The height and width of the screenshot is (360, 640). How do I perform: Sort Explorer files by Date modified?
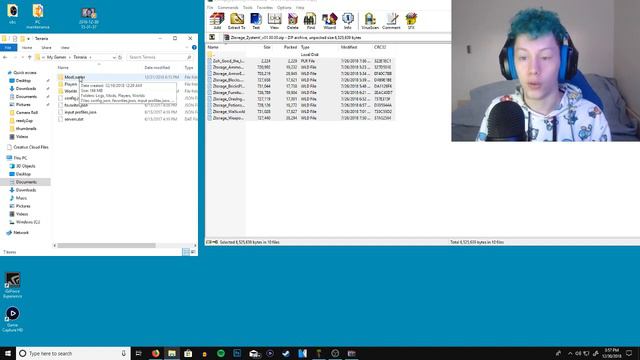tap(157, 67)
